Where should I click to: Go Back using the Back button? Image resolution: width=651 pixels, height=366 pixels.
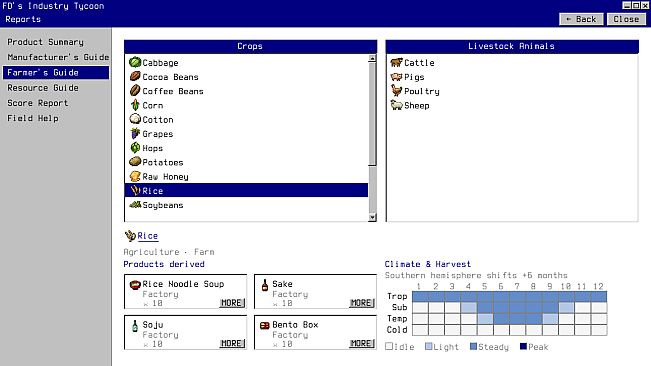pos(581,19)
